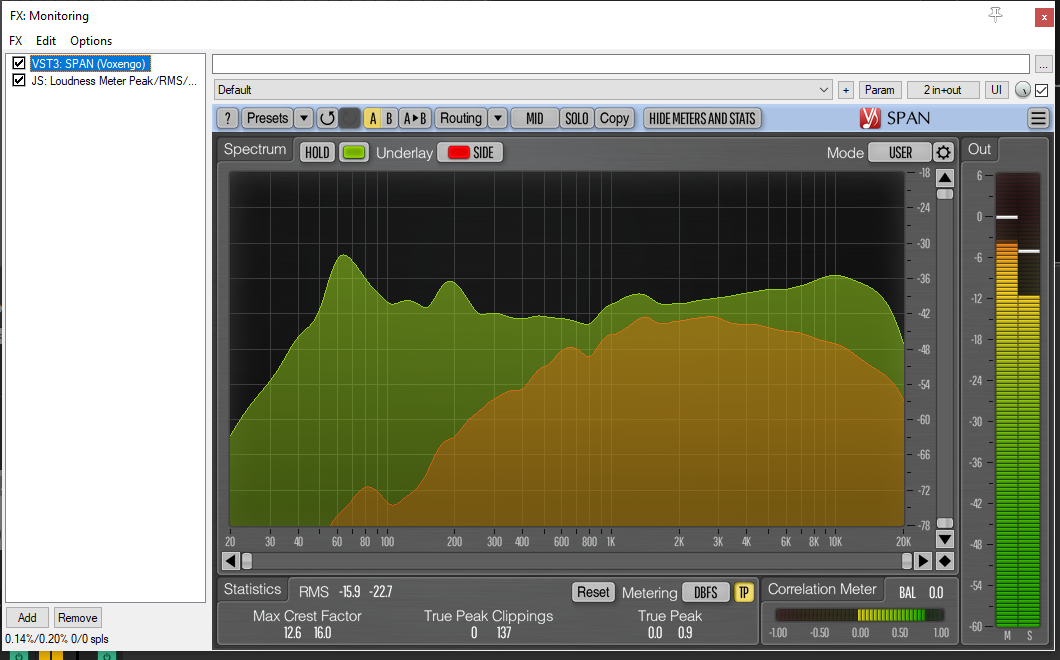Pin the FX Monitoring window
Viewport: 1060px width, 660px height.
[x=995, y=15]
